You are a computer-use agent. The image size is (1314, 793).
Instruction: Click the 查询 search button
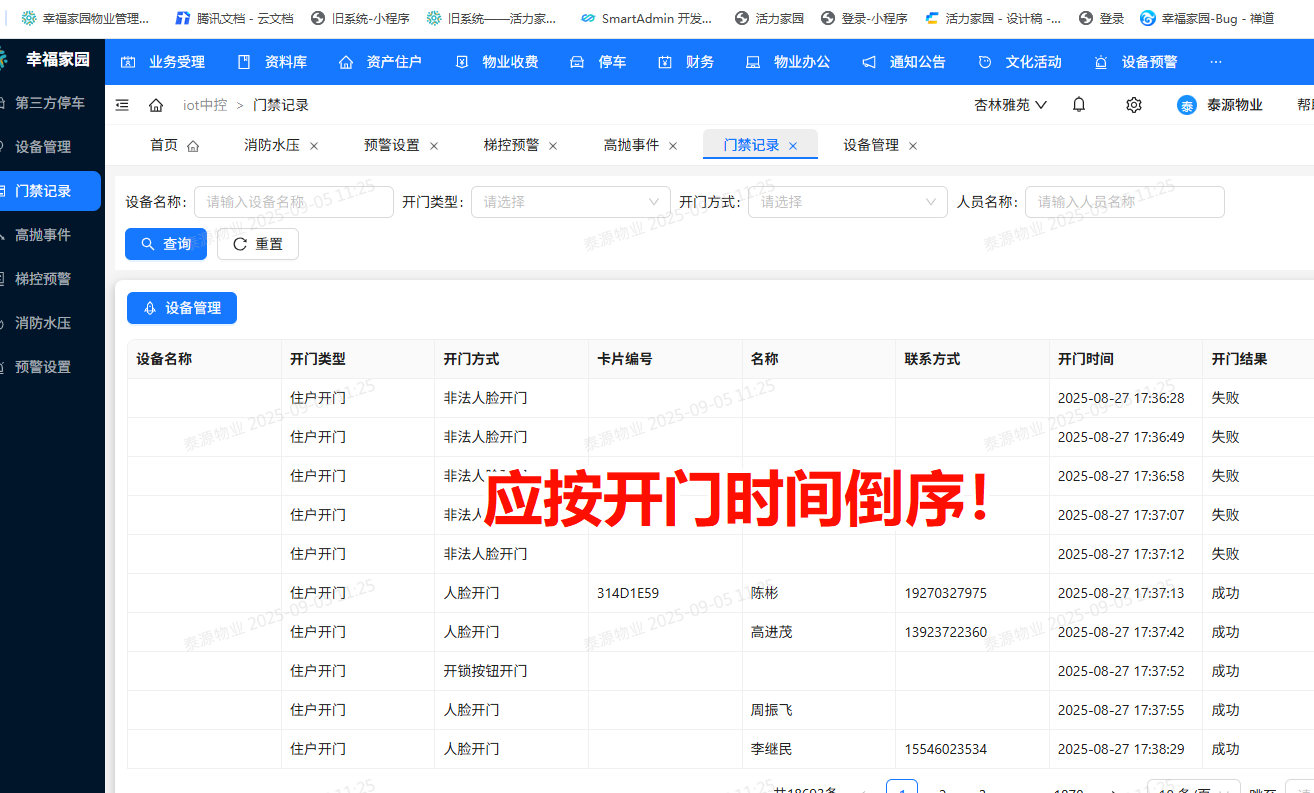(x=166, y=244)
